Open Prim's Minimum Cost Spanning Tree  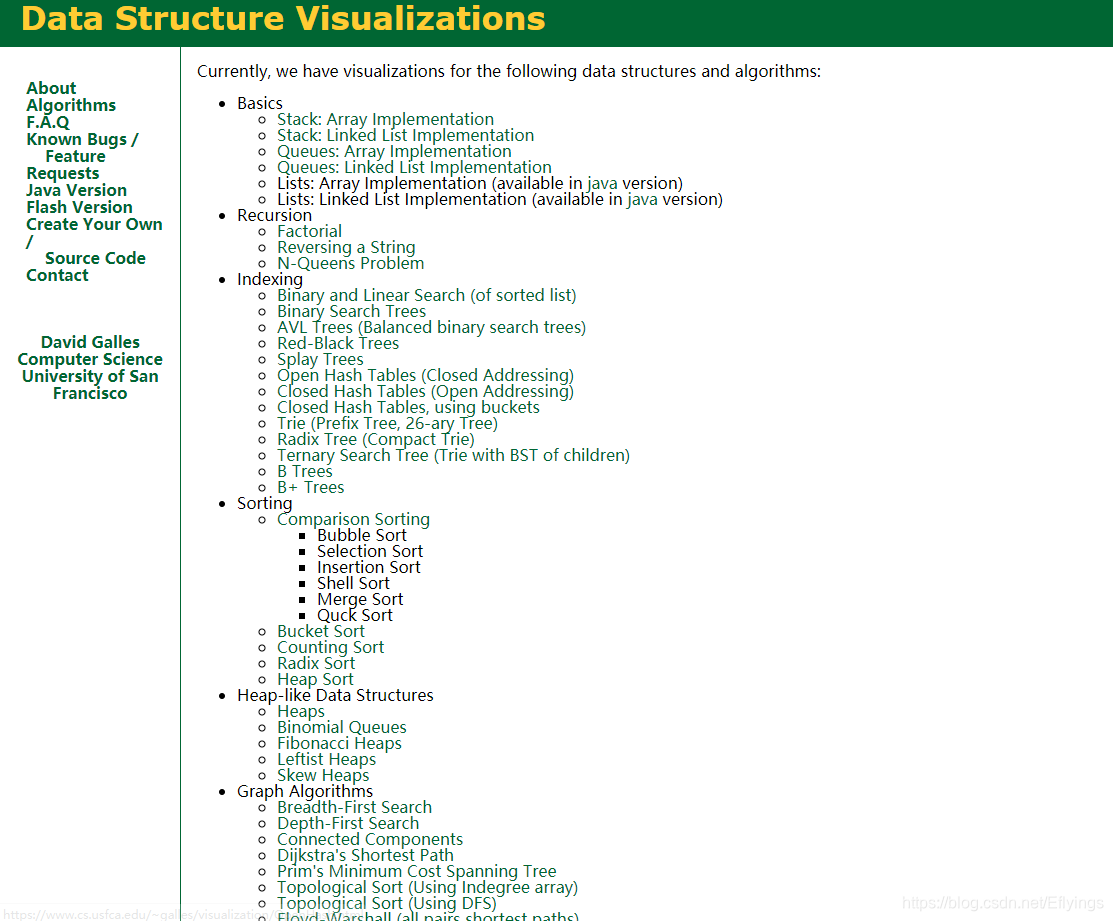click(x=417, y=871)
